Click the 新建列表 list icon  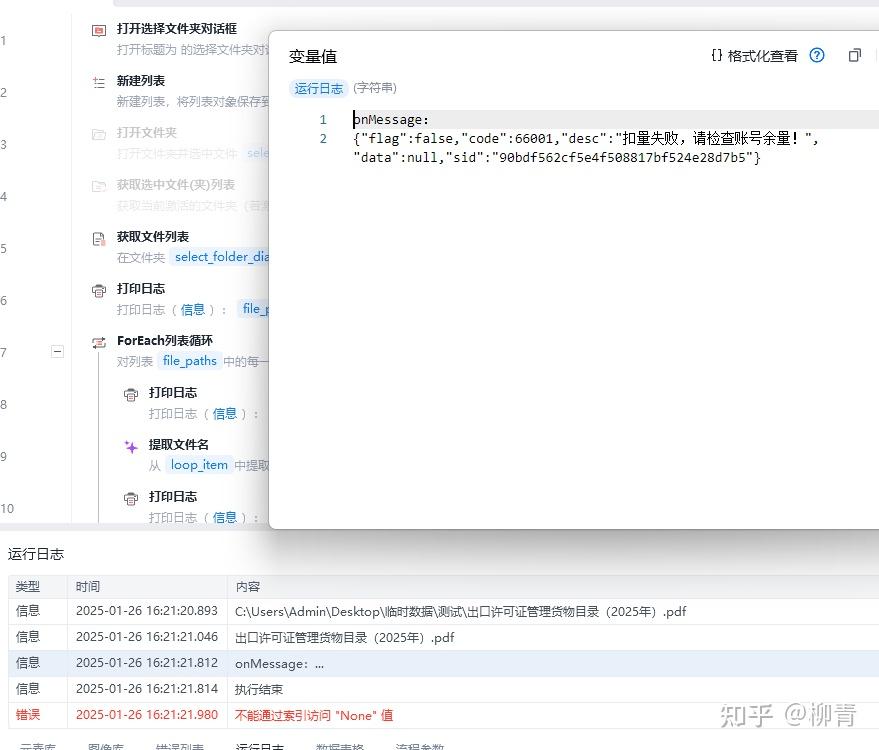[97, 82]
